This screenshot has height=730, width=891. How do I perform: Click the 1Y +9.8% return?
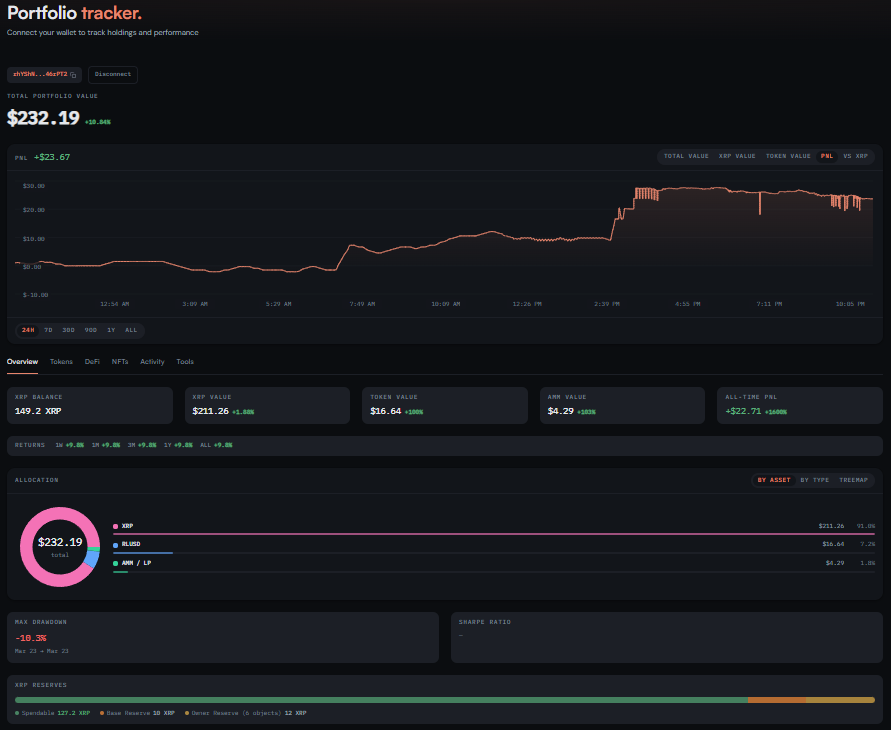click(x=178, y=445)
